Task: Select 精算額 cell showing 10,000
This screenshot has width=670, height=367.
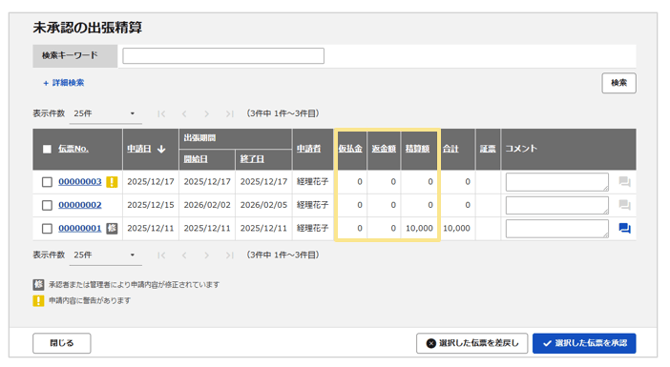Action: [x=419, y=229]
